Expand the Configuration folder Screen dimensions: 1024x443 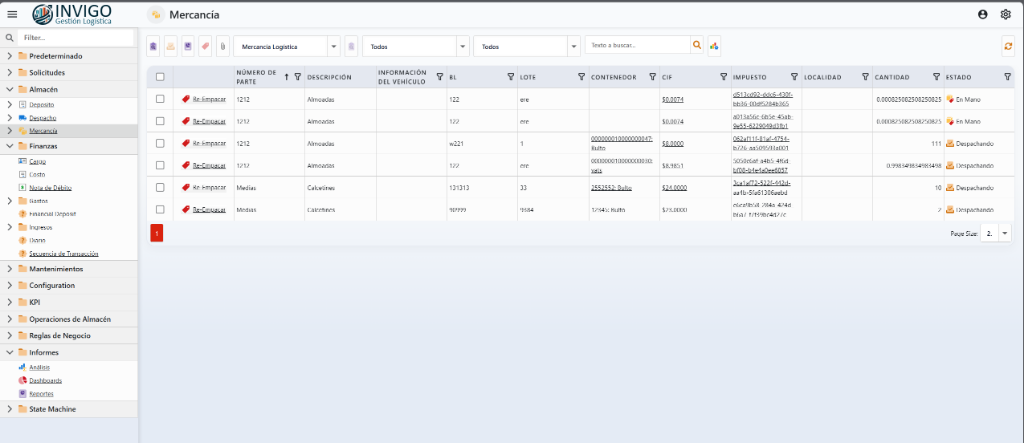[x=10, y=286]
